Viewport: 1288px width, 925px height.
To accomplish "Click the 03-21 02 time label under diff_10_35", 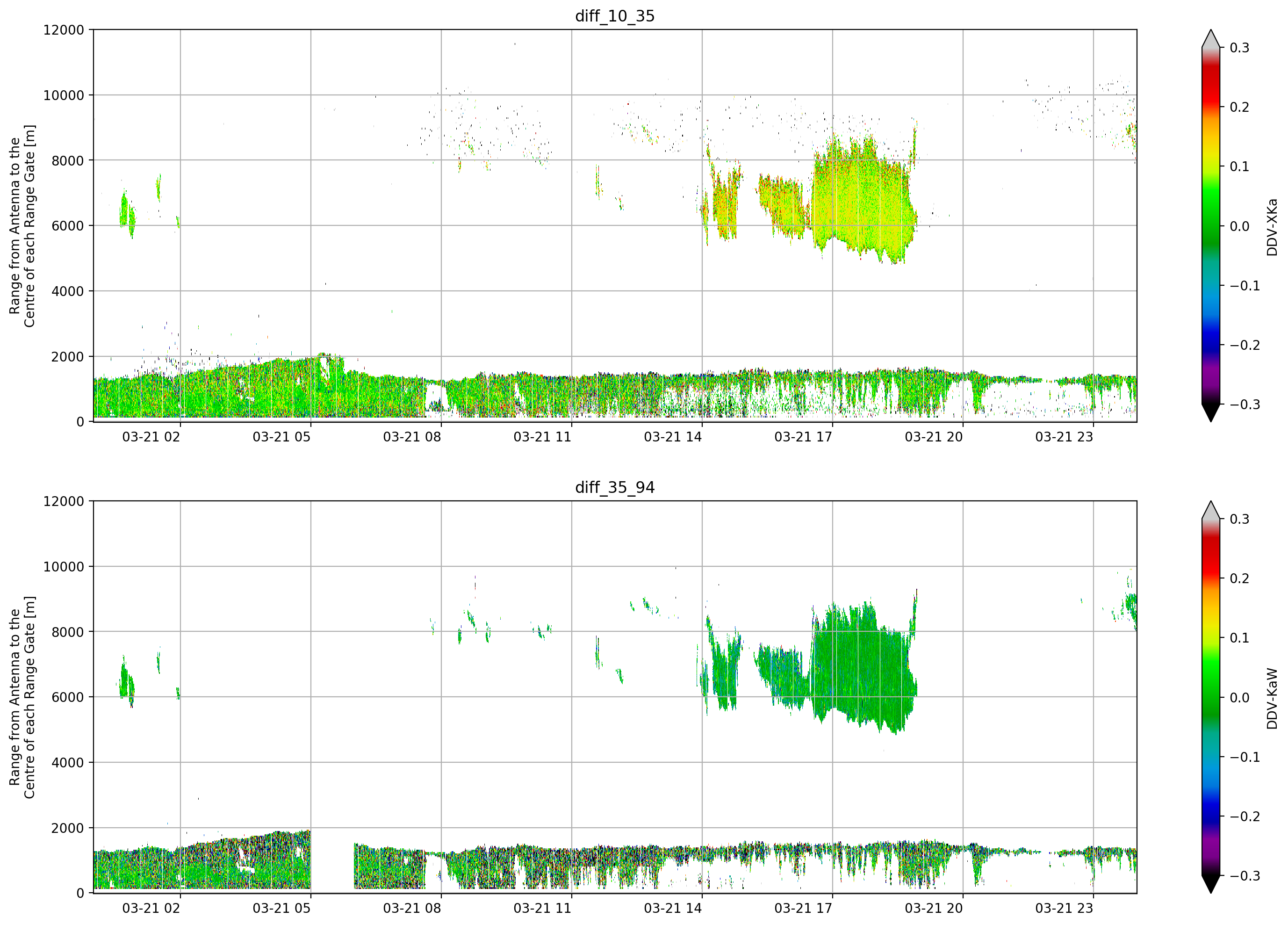I will [151, 437].
